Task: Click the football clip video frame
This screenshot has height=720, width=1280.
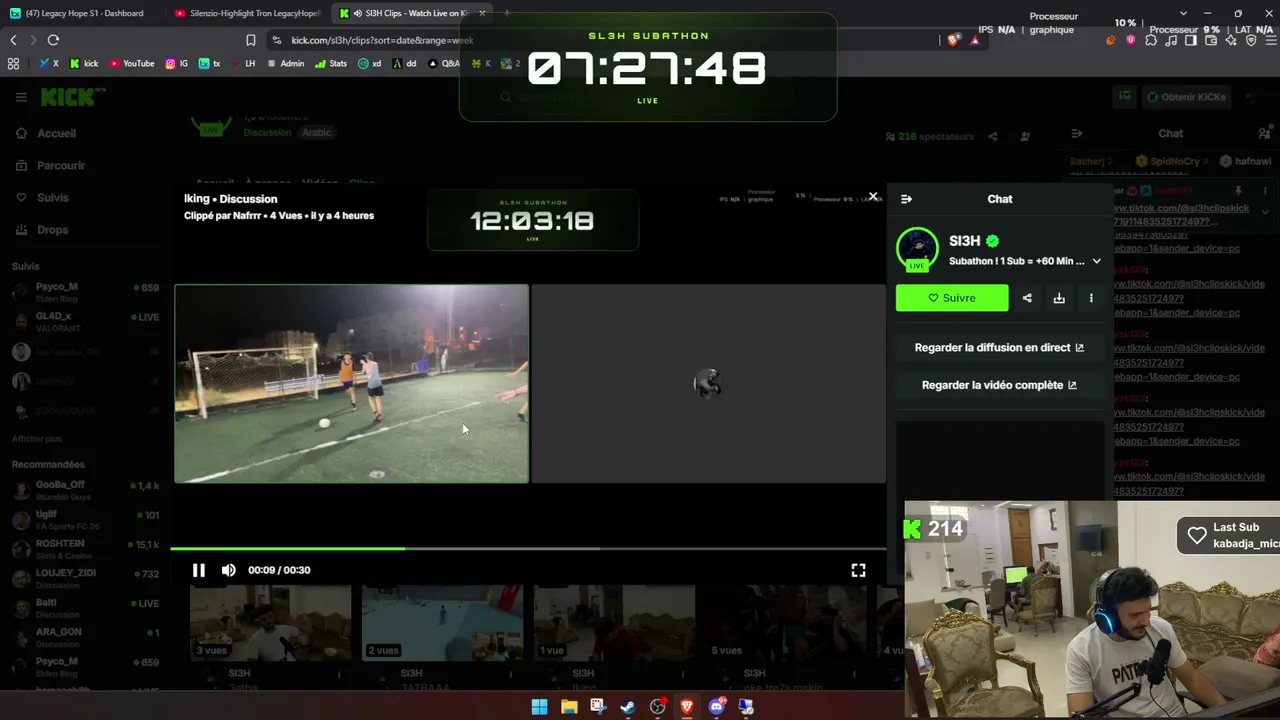Action: coord(352,384)
